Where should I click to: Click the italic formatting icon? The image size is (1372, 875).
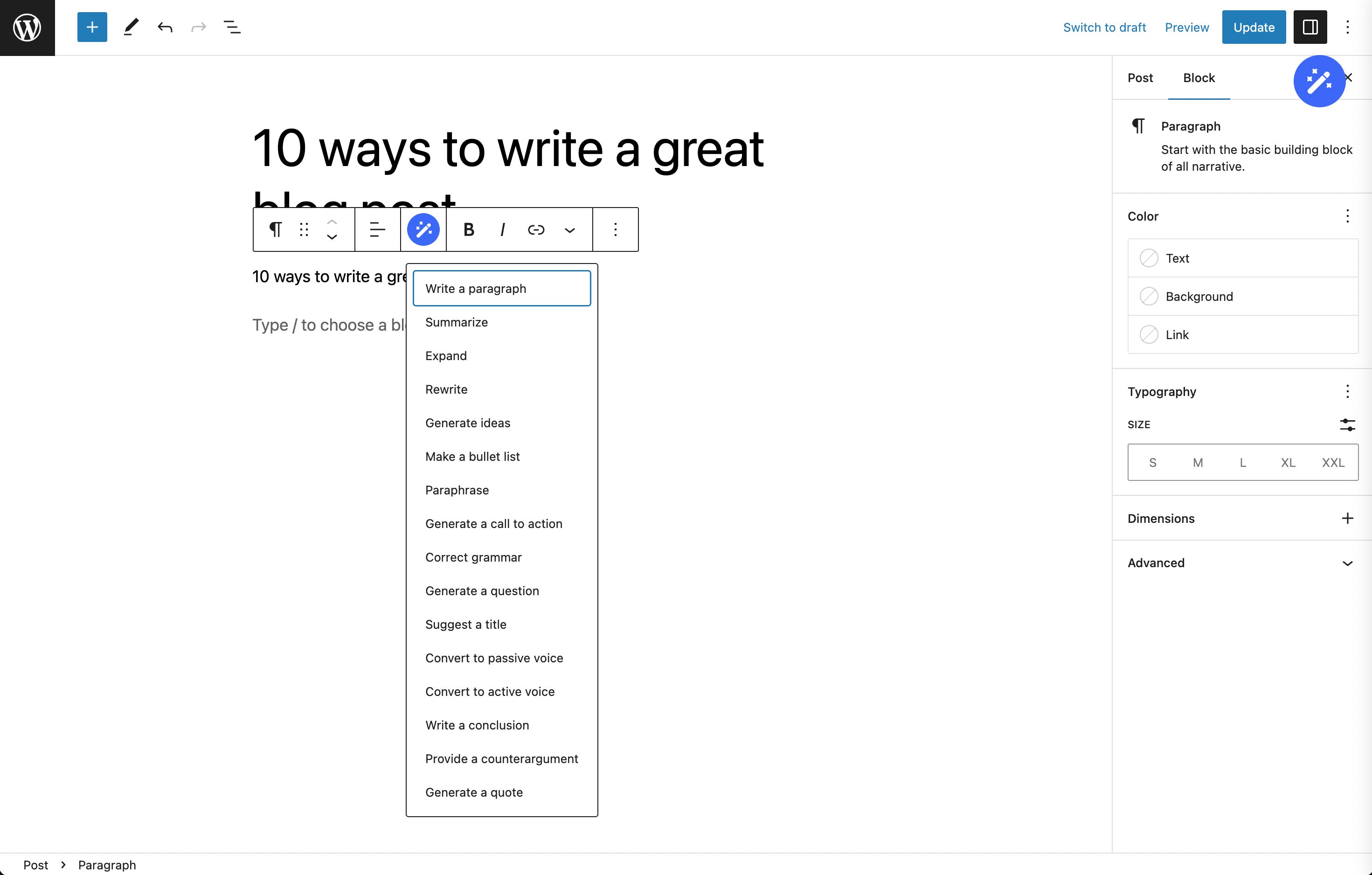pyautogui.click(x=502, y=229)
